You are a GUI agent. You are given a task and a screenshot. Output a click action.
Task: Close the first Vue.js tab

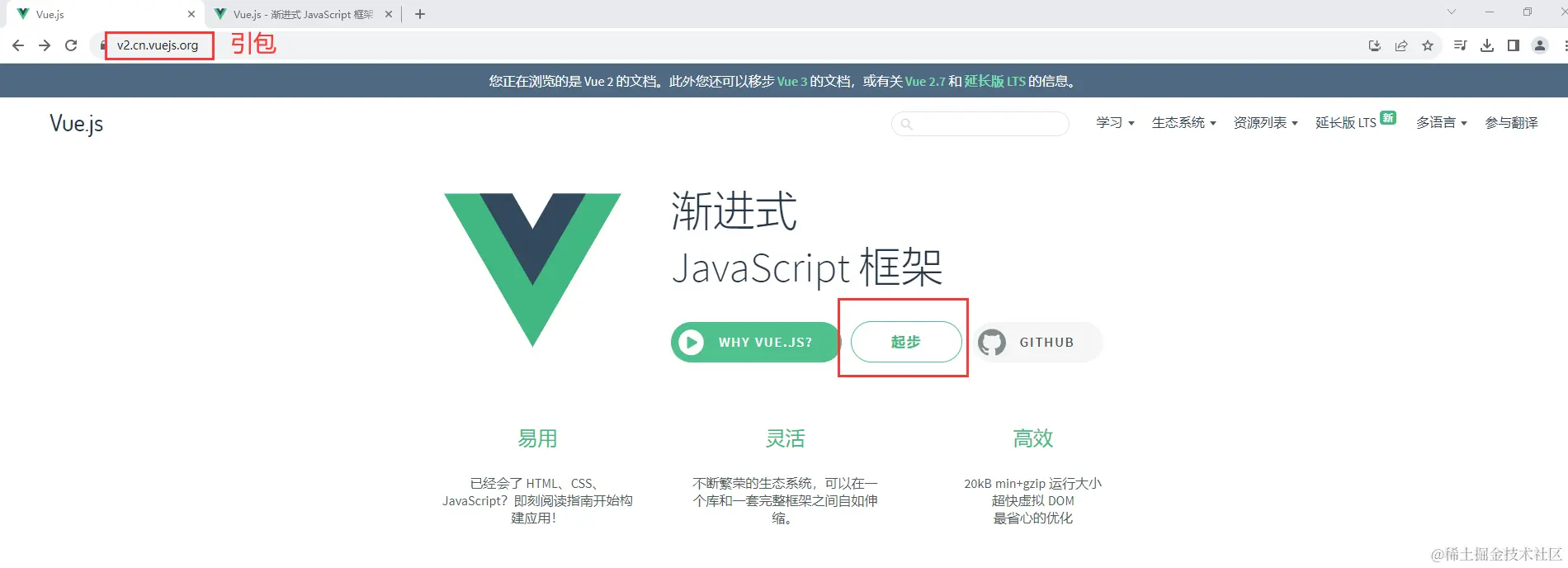pyautogui.click(x=191, y=14)
